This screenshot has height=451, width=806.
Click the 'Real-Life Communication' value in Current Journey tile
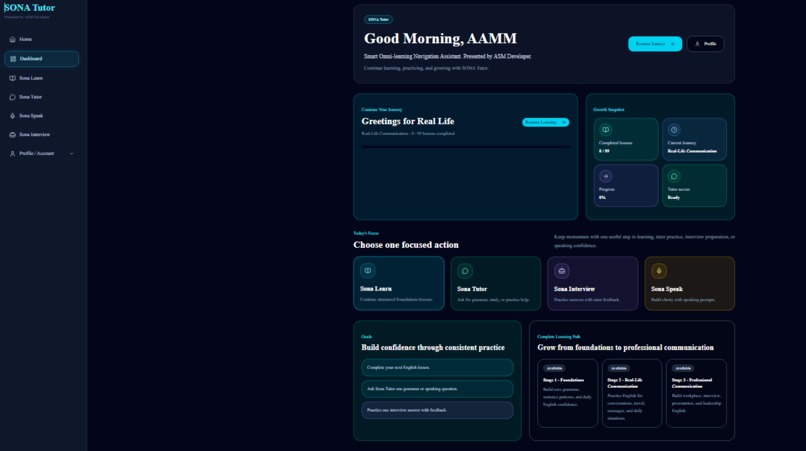point(692,151)
